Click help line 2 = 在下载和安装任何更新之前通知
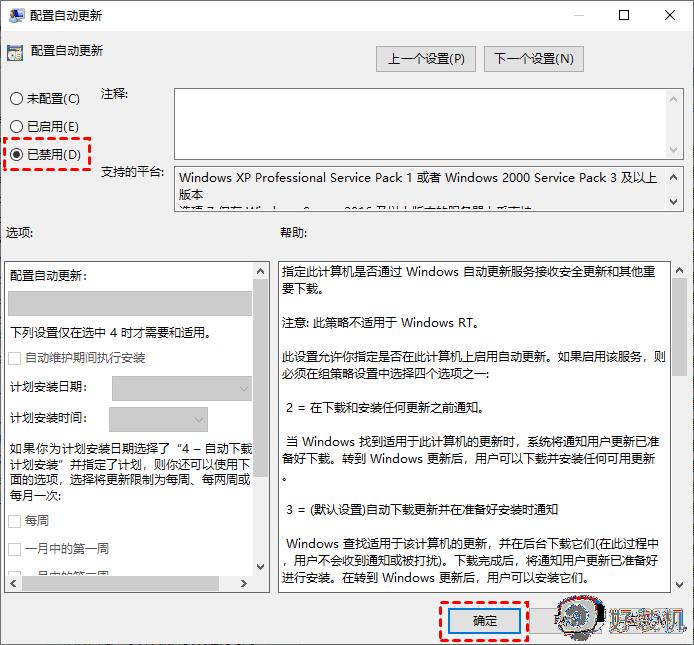Screen dimensions: 694x645 [385, 407]
